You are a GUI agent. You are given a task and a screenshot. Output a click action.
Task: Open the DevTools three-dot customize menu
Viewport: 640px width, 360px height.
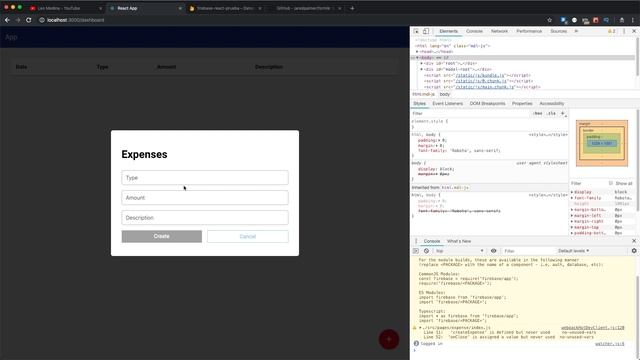pos(624,31)
